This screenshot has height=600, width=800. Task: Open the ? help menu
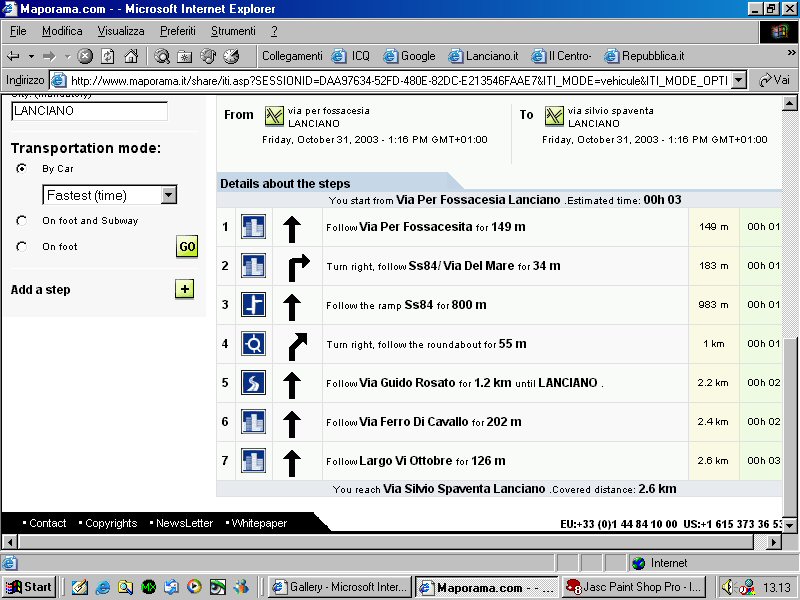coord(274,31)
